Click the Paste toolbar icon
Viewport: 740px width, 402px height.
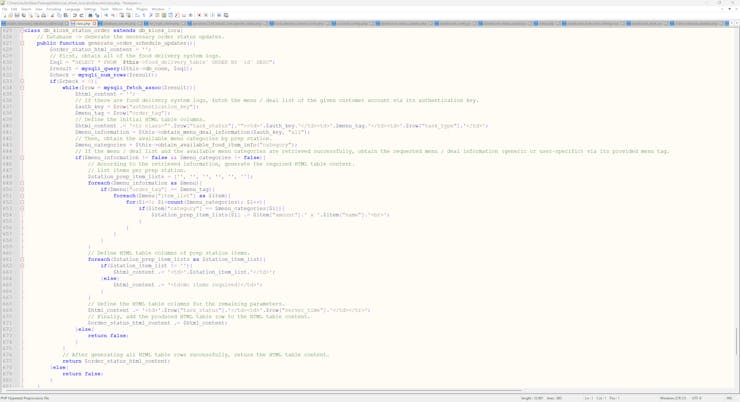66,15
